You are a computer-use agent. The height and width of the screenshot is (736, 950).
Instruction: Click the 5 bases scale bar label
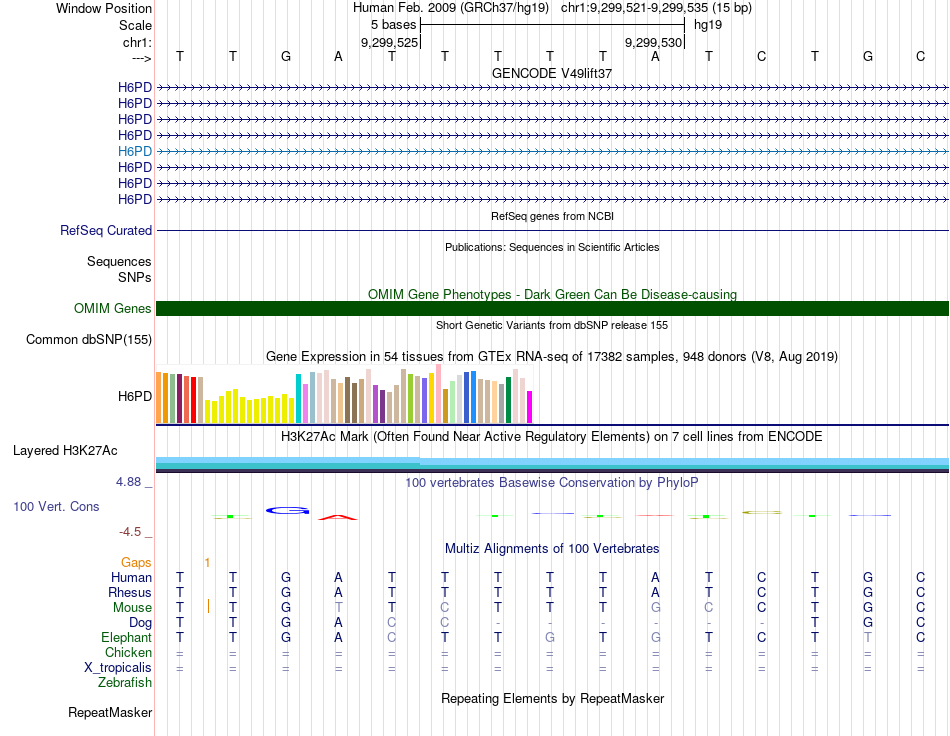[393, 25]
